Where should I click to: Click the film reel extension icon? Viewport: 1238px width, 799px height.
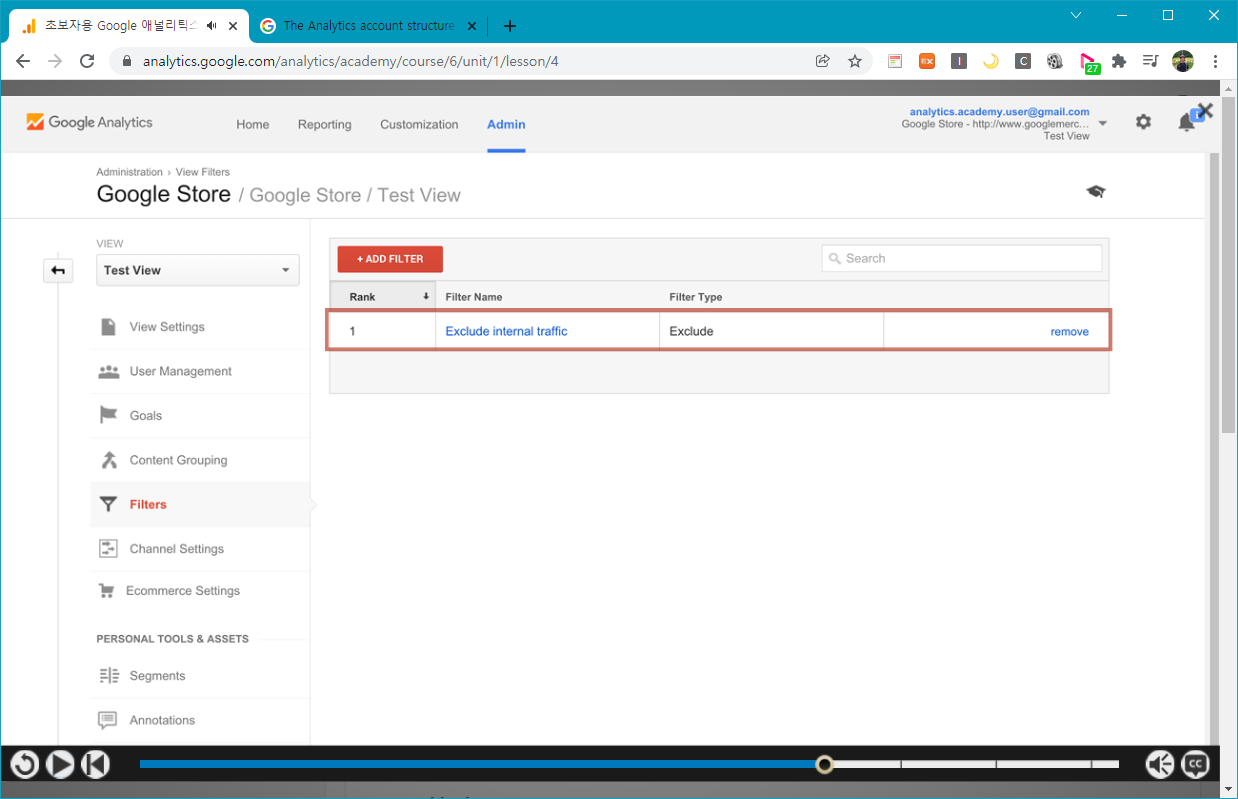click(1055, 61)
